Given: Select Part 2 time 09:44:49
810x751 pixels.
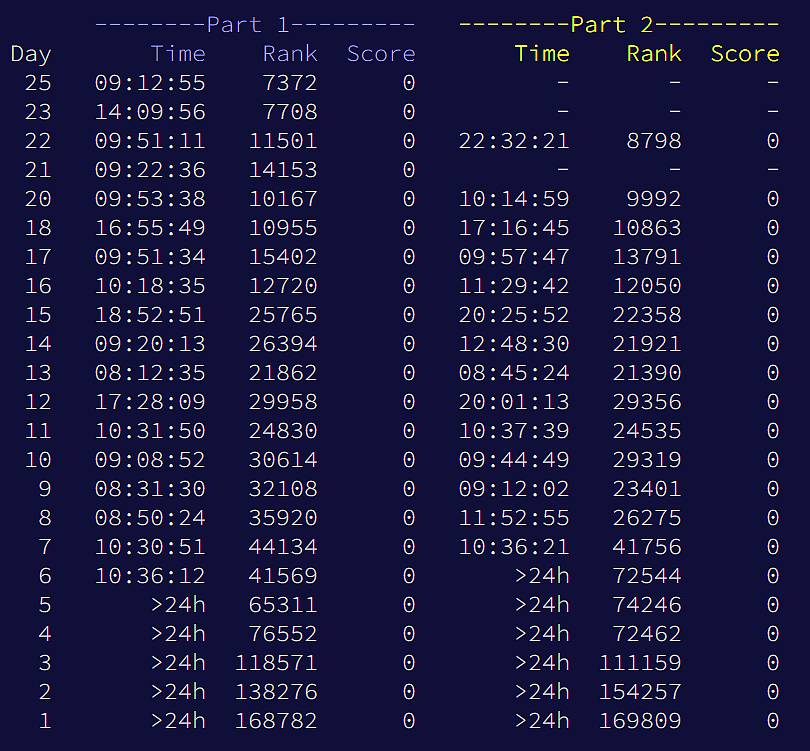Looking at the screenshot, I should (514, 460).
